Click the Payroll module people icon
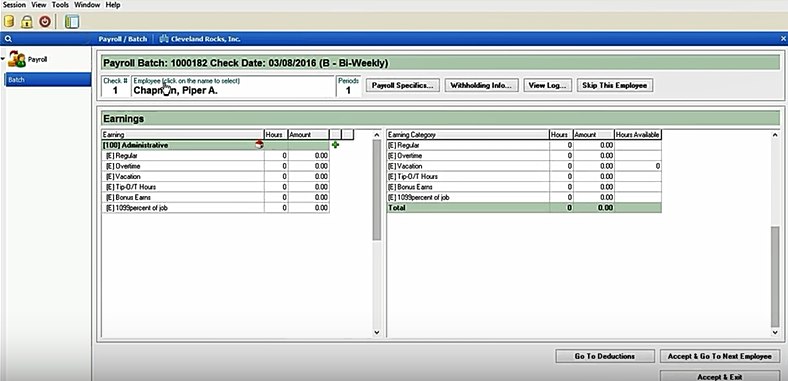 tap(17, 59)
